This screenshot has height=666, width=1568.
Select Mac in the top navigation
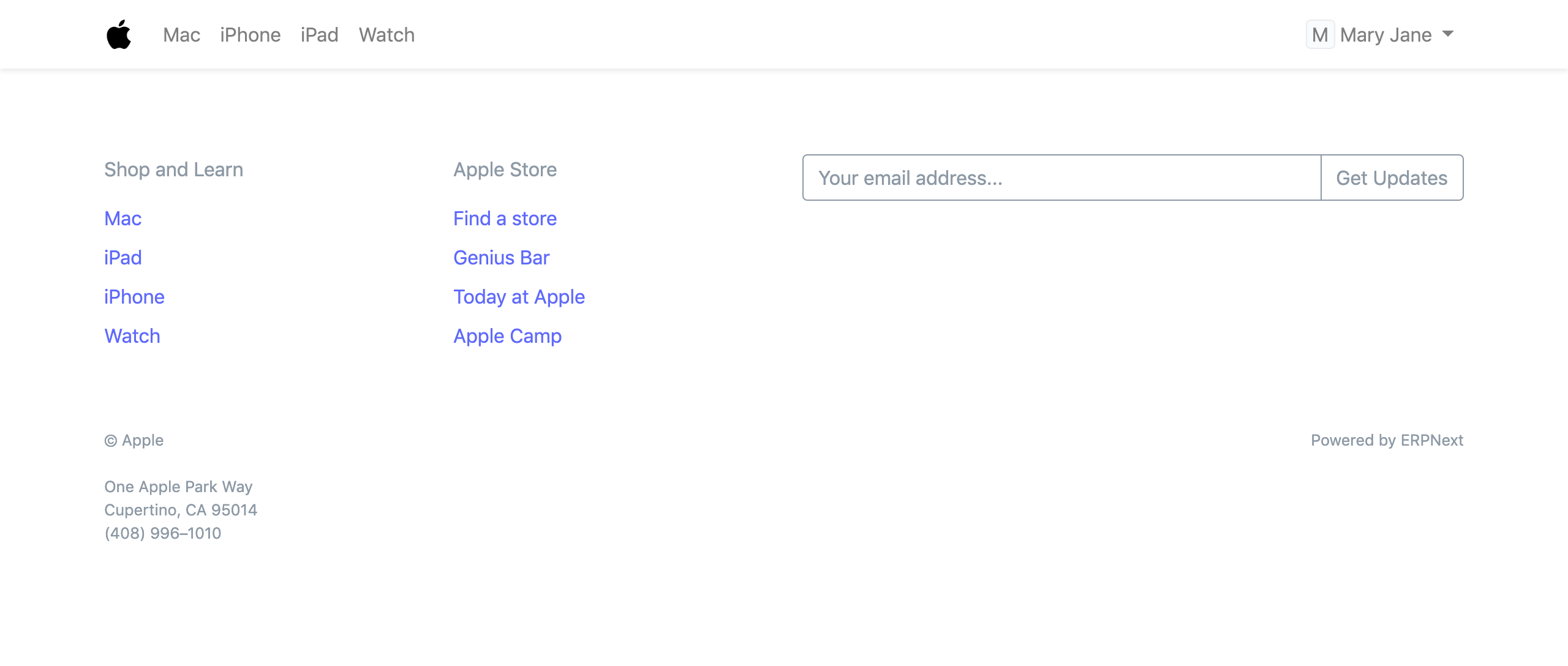click(181, 35)
